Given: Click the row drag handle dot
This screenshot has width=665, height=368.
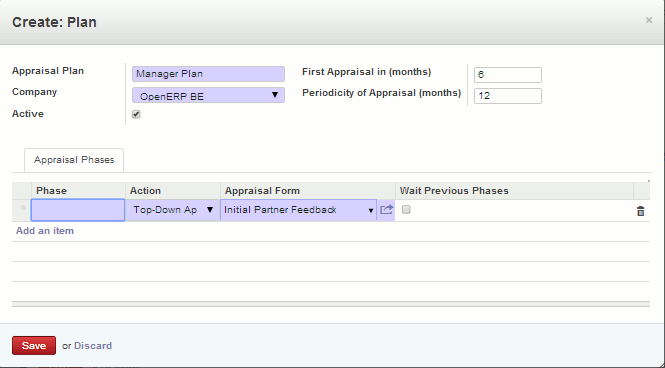Looking at the screenshot, I should (23, 208).
